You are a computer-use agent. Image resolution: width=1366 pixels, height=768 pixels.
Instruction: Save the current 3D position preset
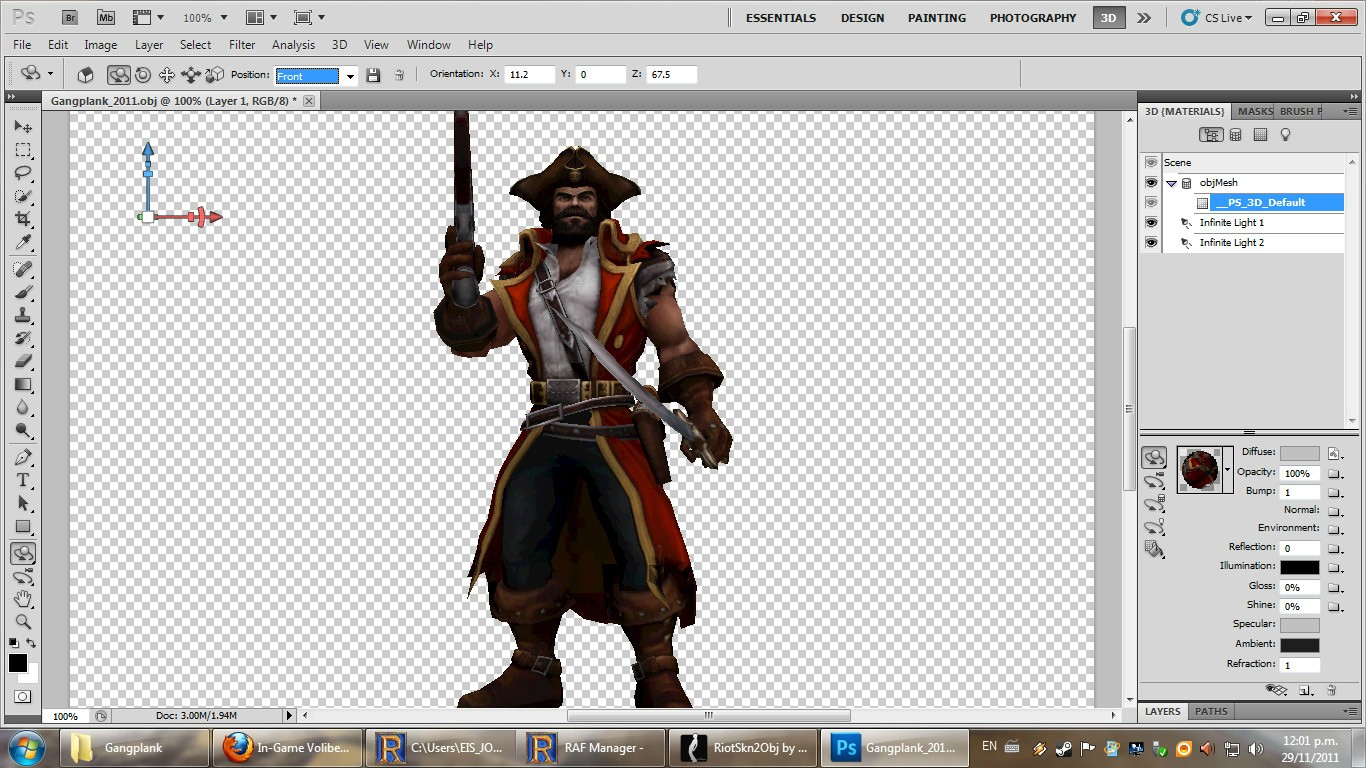click(373, 75)
